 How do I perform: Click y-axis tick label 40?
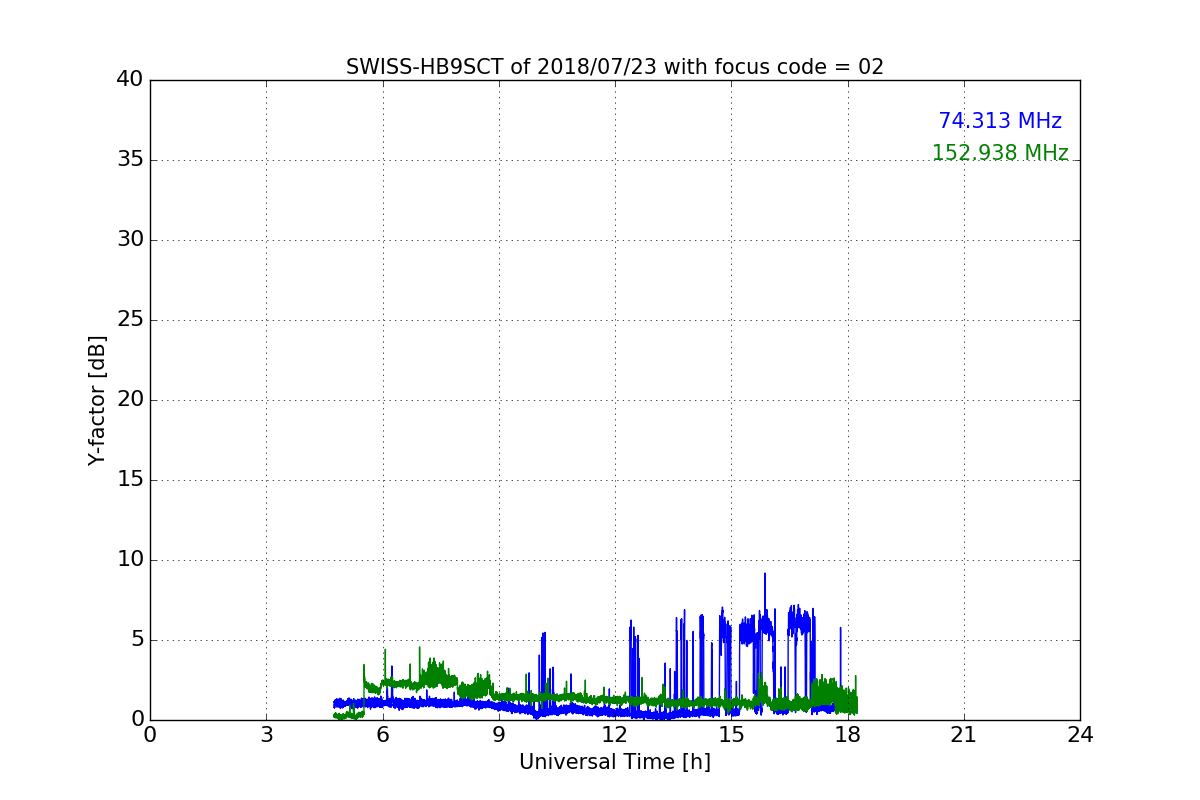(x=130, y=80)
